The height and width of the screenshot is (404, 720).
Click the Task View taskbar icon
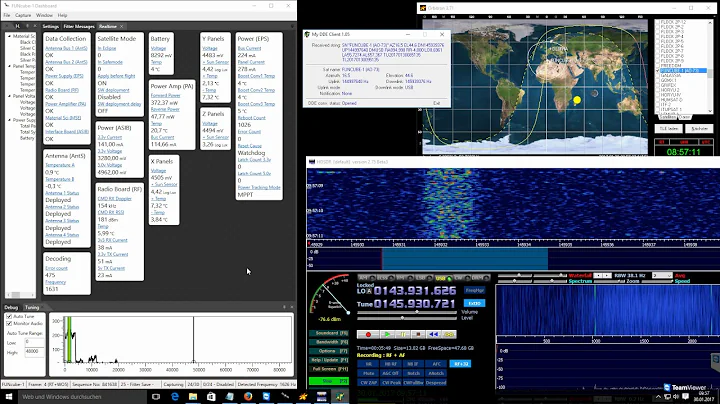[x=156, y=397]
